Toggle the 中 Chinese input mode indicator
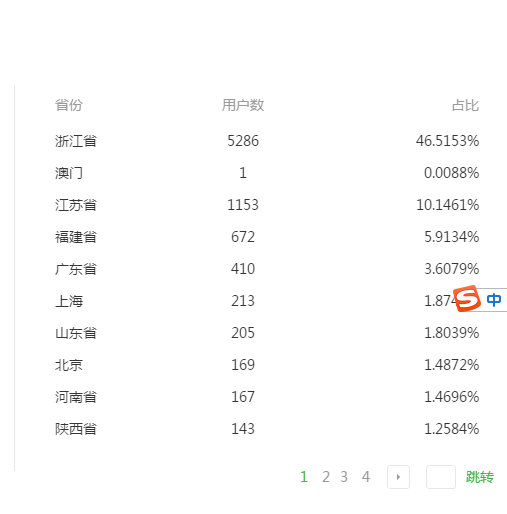507x514 pixels. coord(494,300)
